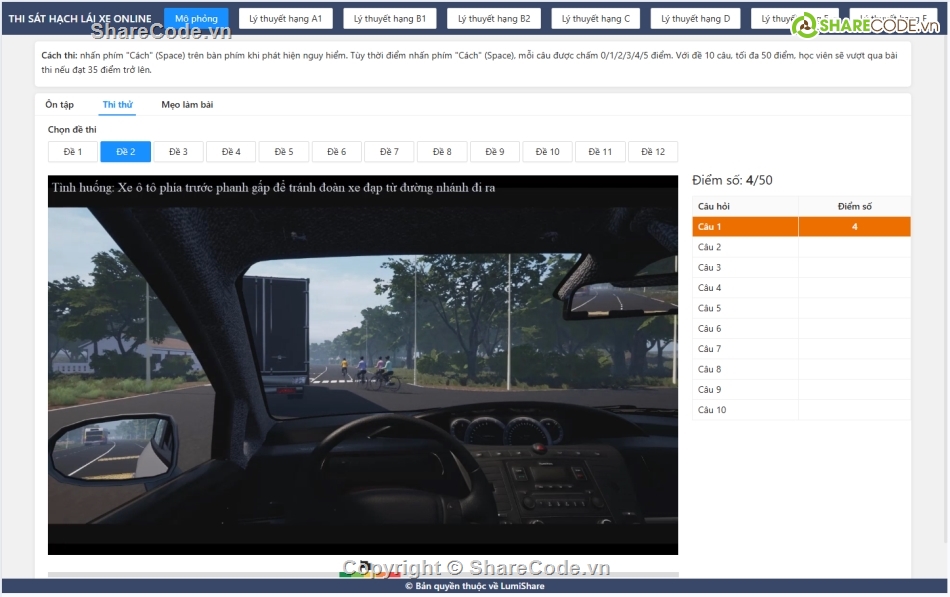The height and width of the screenshot is (597, 950).
Task: Switch to the Ôn tập tab
Action: (59, 105)
